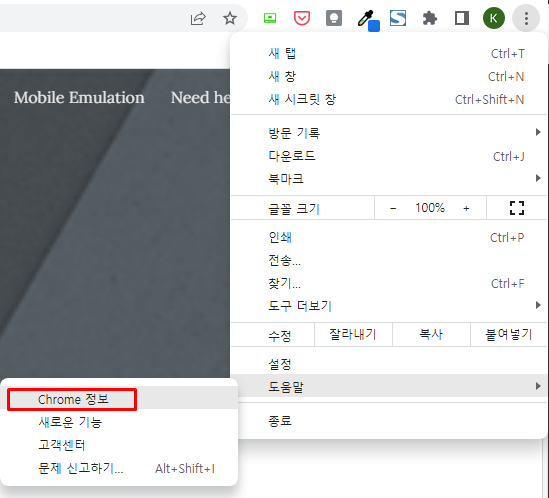Click the share page icon in address bar
549x498 pixels.
pyautogui.click(x=198, y=18)
